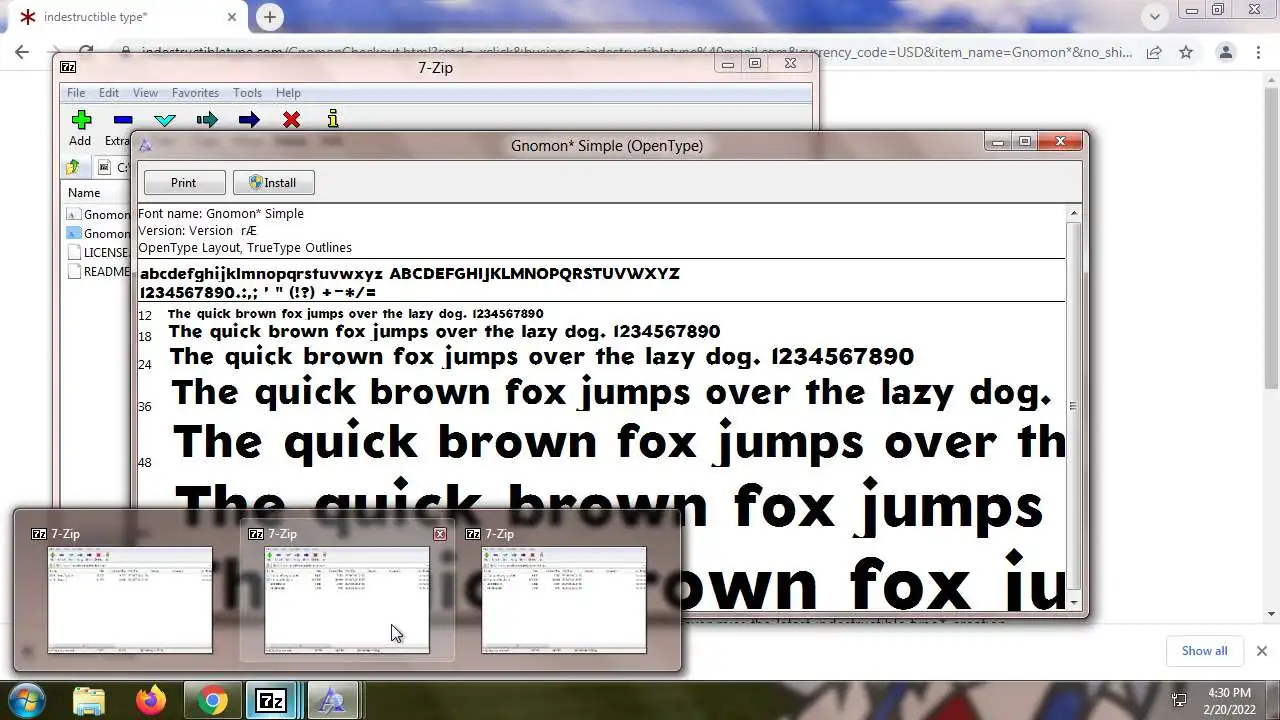Image resolution: width=1280 pixels, height=720 pixels.
Task: Click the font viewer title bar icon
Action: [x=145, y=145]
